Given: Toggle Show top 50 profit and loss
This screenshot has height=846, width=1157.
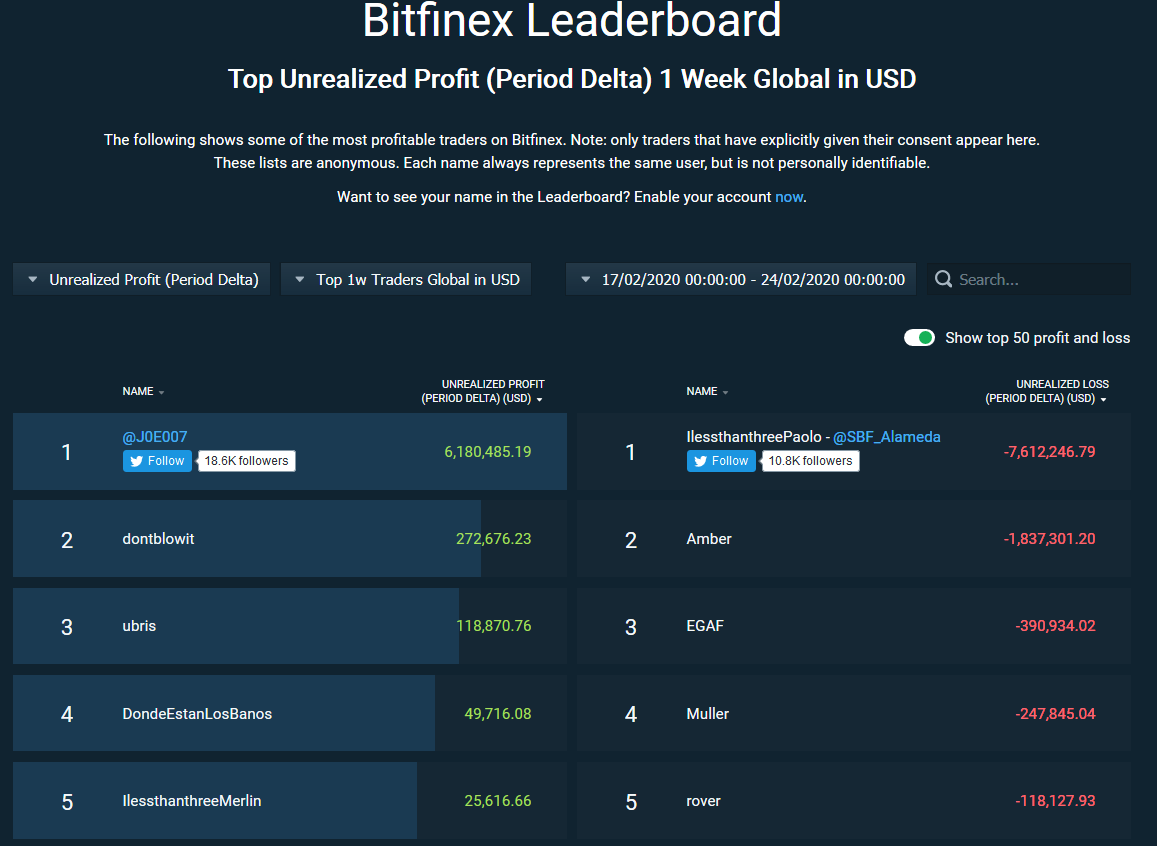Looking at the screenshot, I should [919, 338].
